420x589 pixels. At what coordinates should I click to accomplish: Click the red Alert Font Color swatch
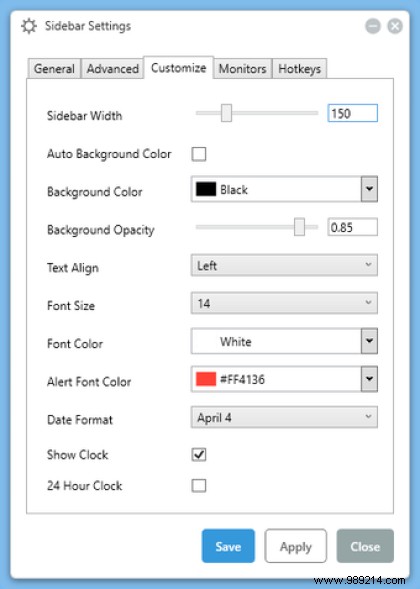click(x=206, y=379)
